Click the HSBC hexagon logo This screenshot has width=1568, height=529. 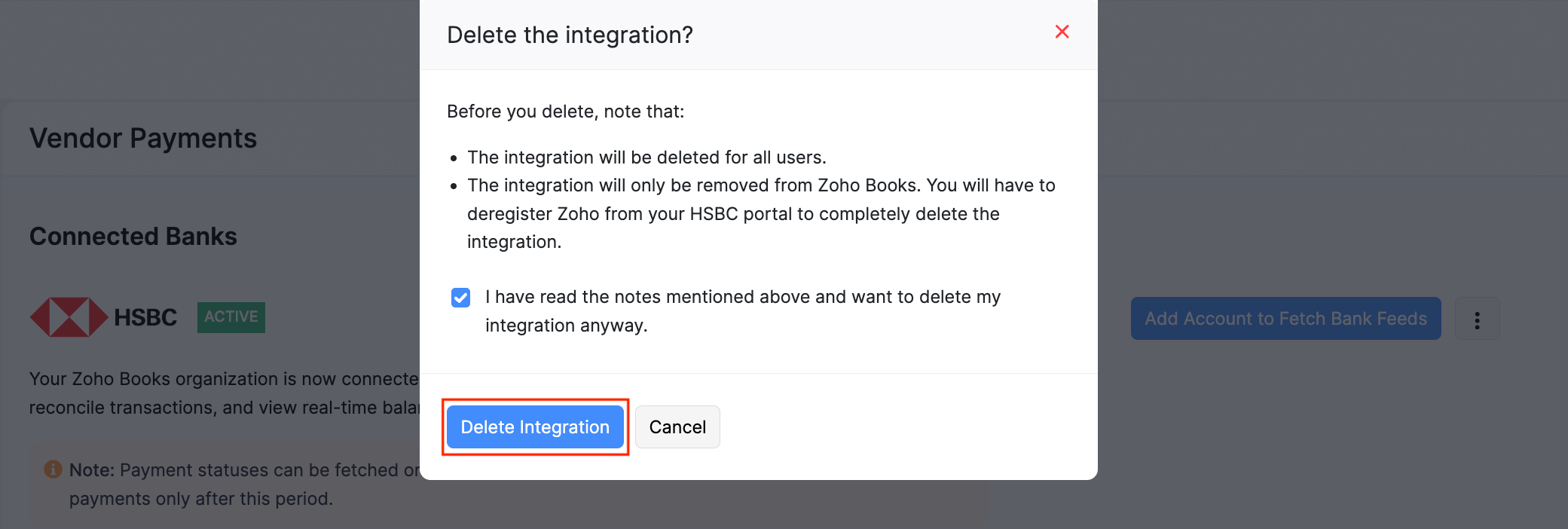pos(71,316)
